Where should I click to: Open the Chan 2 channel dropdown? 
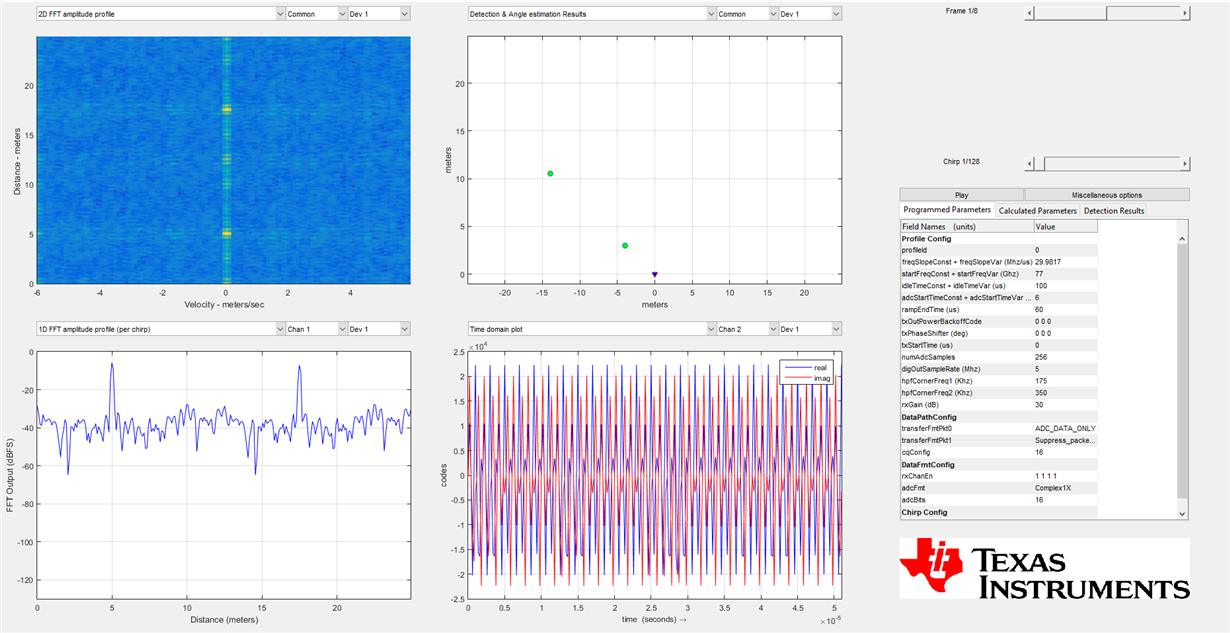coord(747,328)
